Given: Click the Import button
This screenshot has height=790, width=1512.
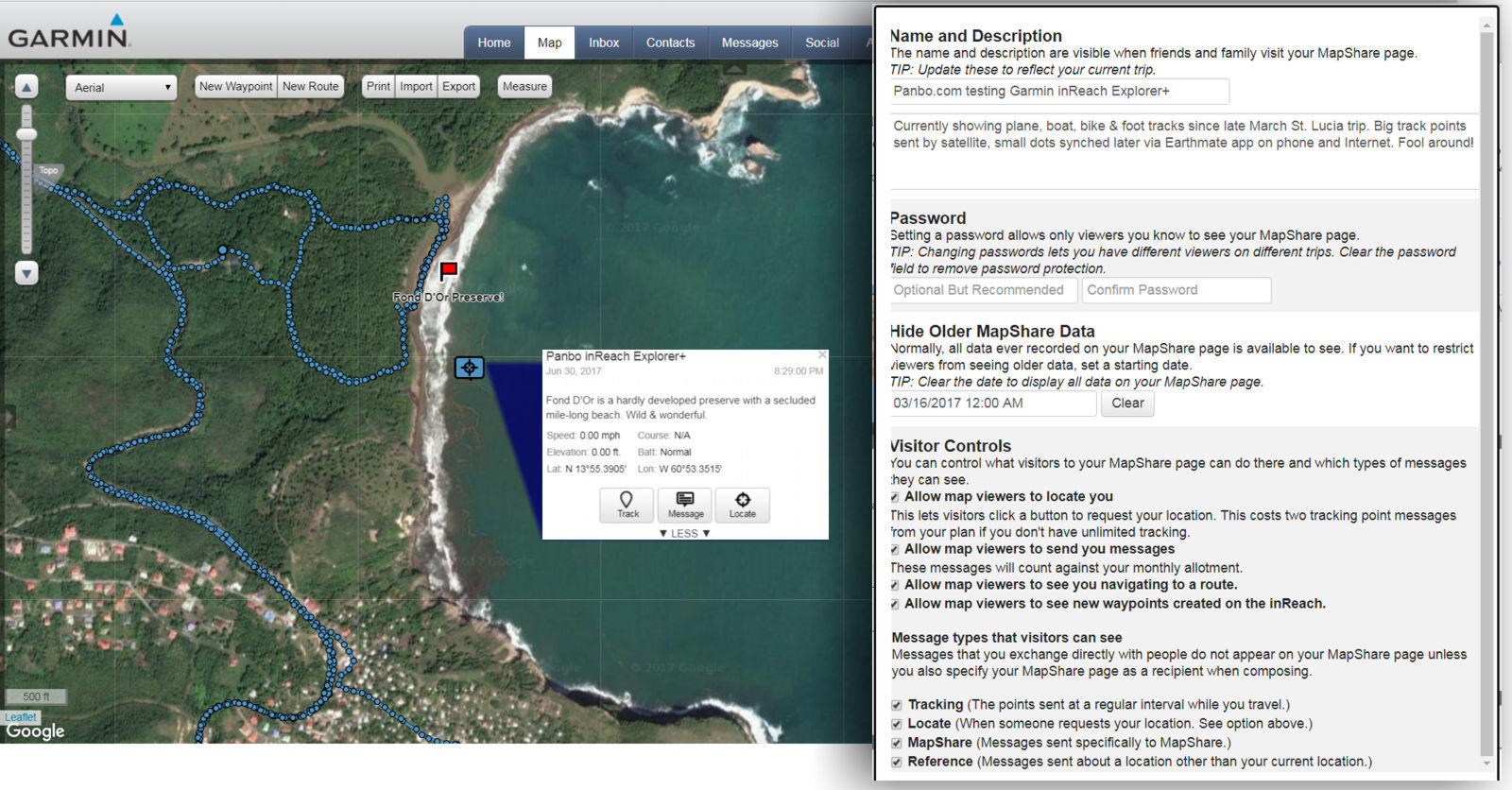Looking at the screenshot, I should coord(416,86).
